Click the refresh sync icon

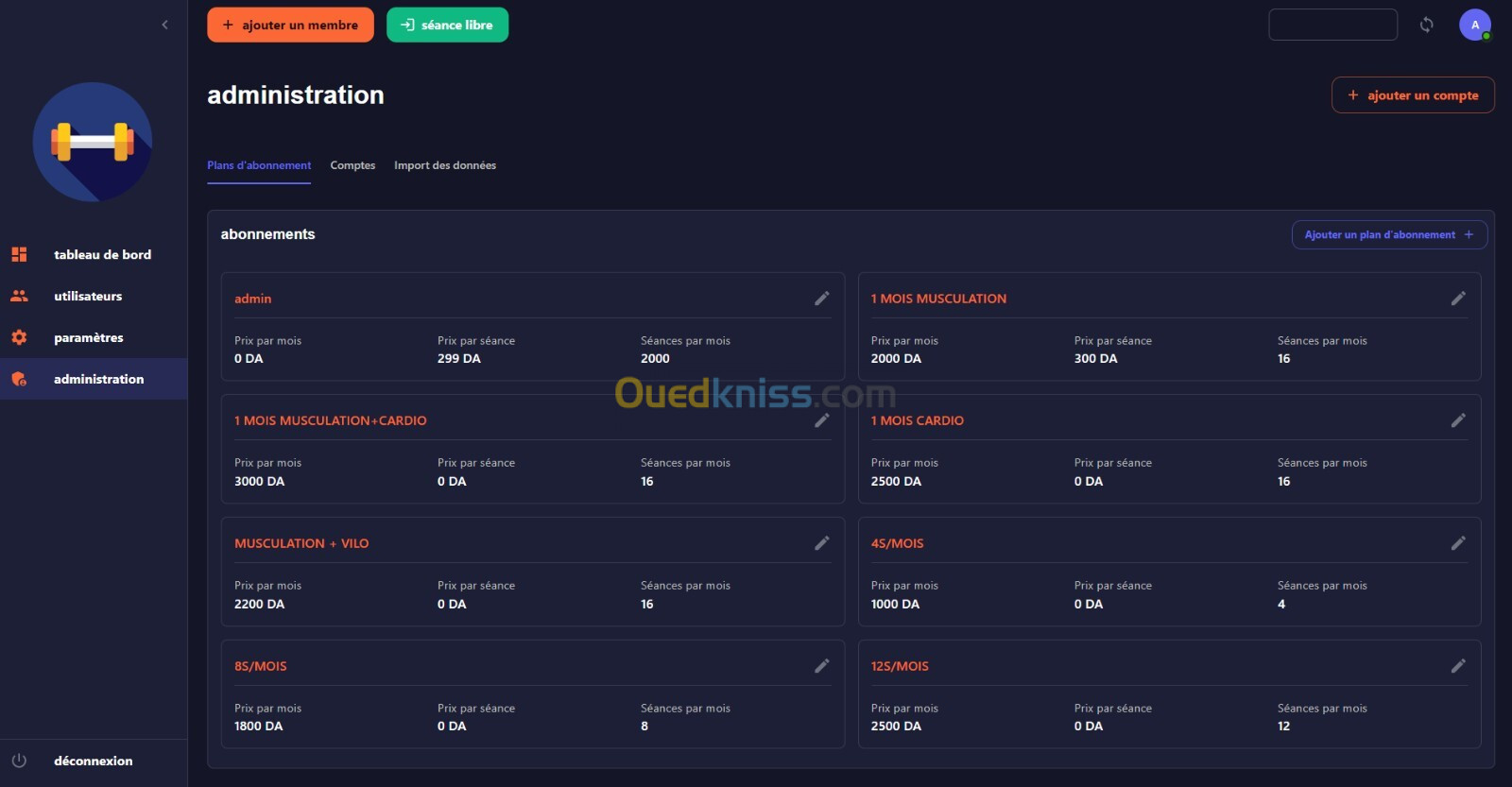point(1427,25)
